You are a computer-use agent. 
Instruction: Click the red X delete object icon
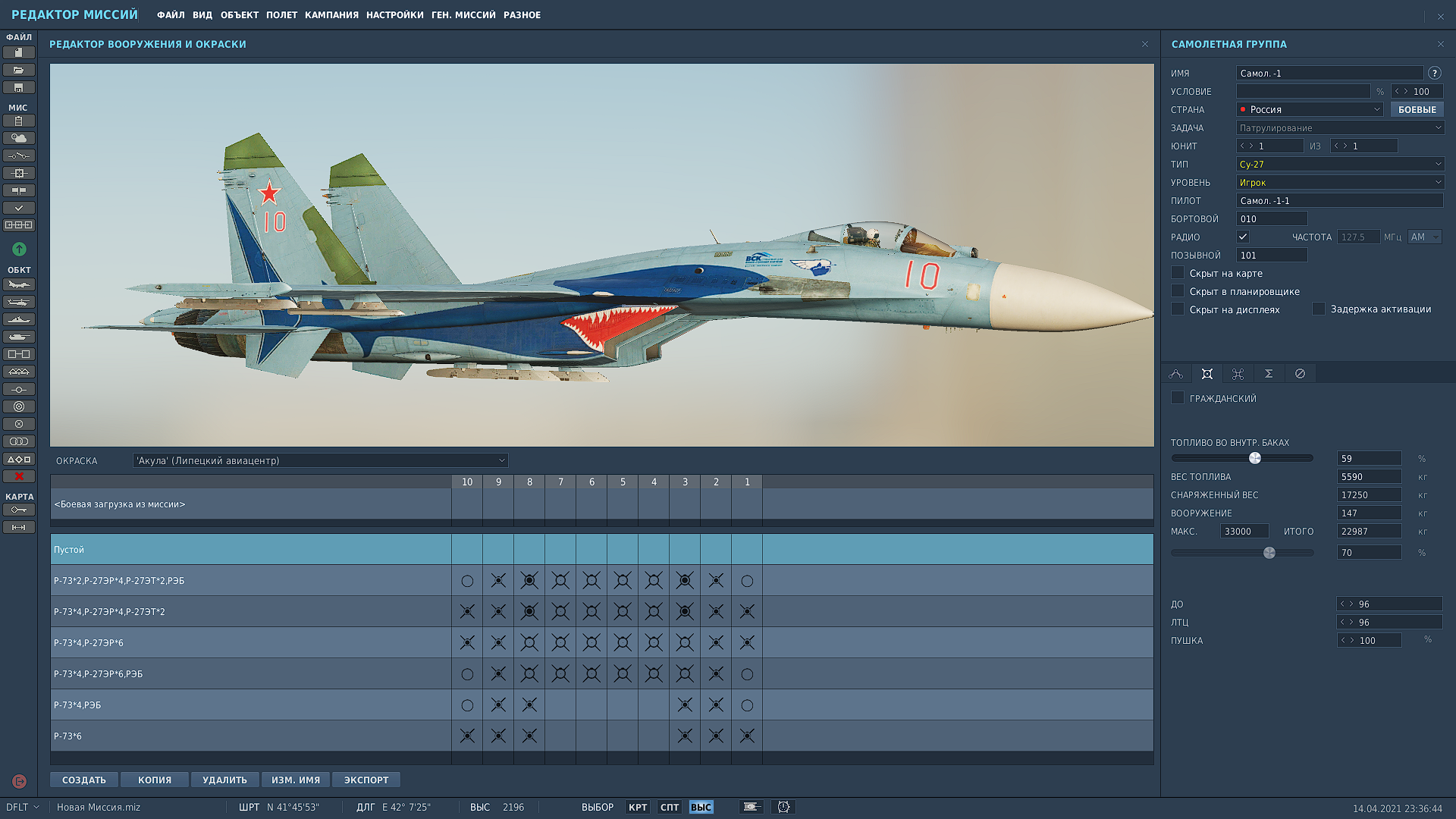click(19, 476)
